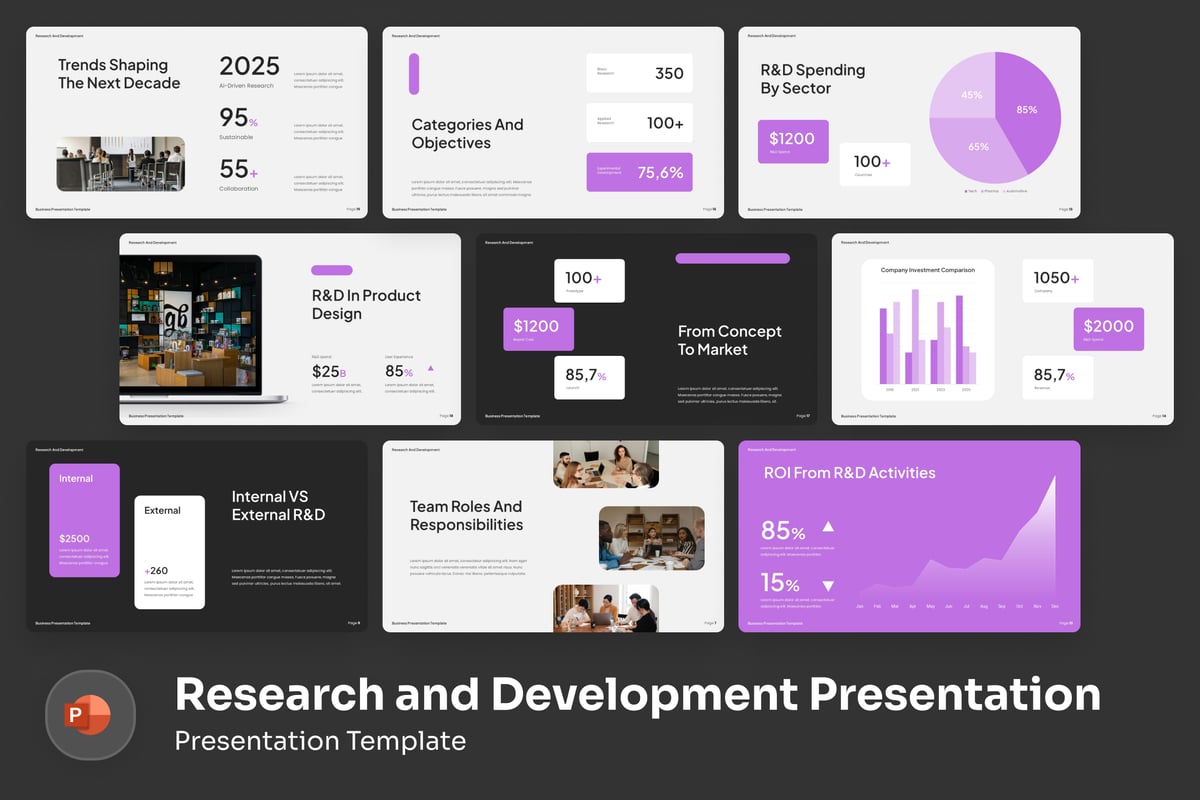
Task: Select the purple pill above R&D In Product Design
Action: point(332,270)
